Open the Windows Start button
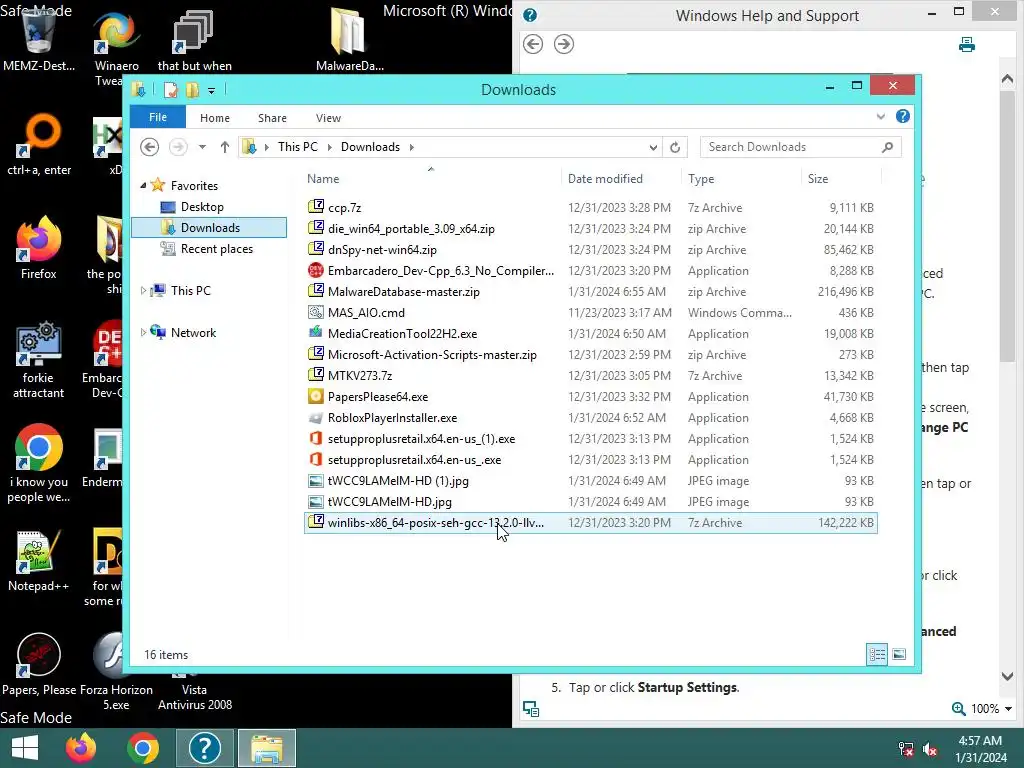The image size is (1024, 768). click(x=25, y=748)
